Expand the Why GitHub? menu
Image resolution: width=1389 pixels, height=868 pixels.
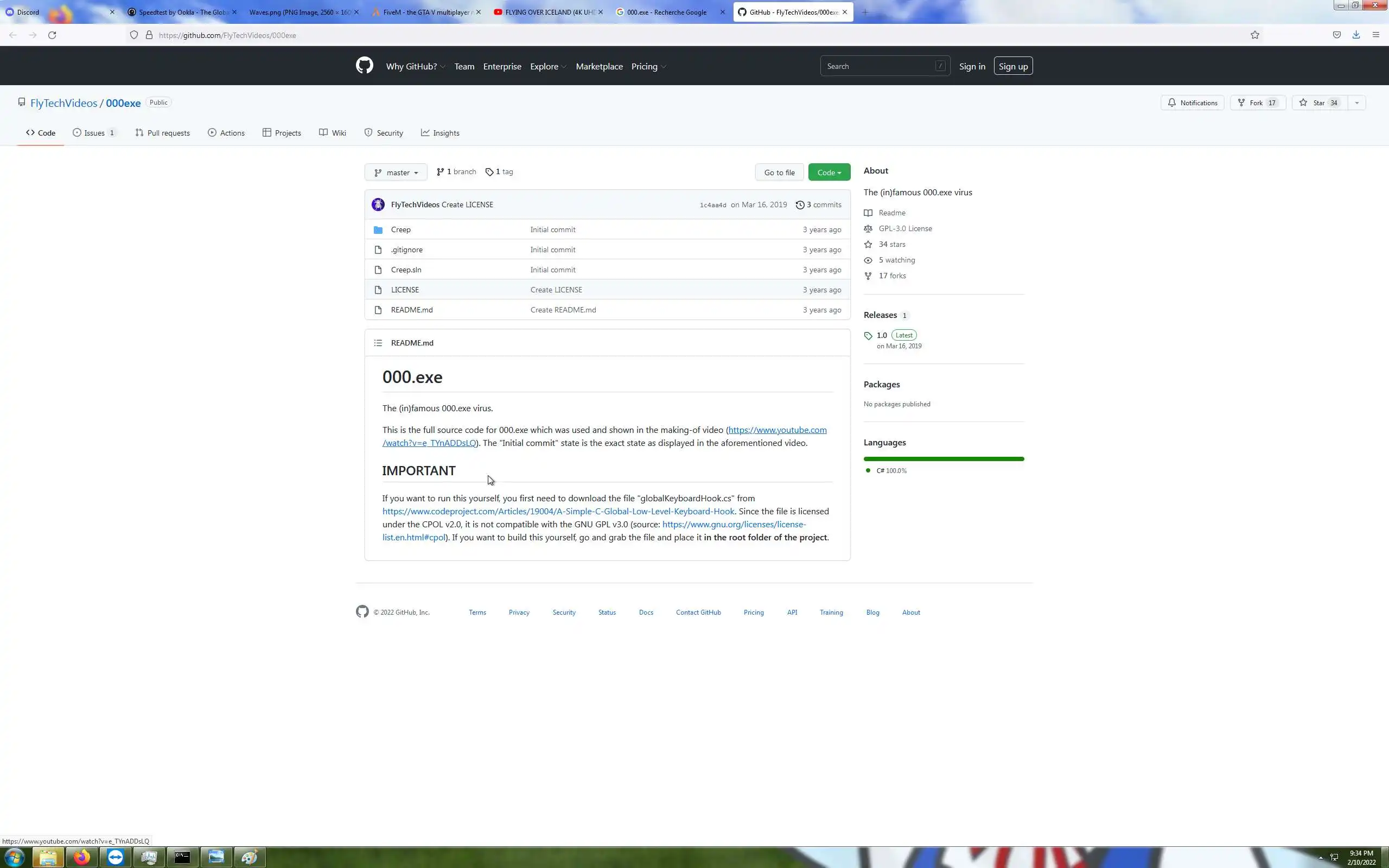pyautogui.click(x=415, y=67)
